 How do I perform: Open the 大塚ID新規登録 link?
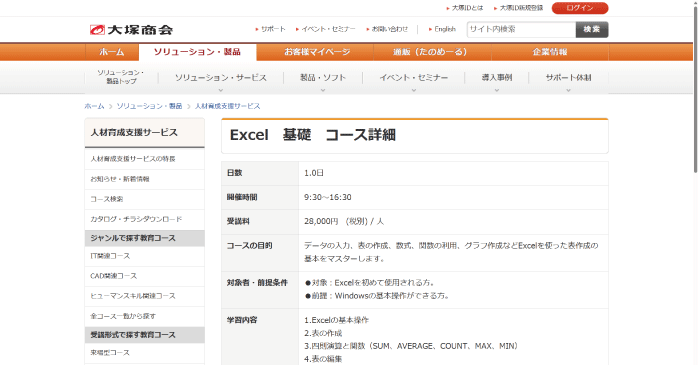(521, 8)
